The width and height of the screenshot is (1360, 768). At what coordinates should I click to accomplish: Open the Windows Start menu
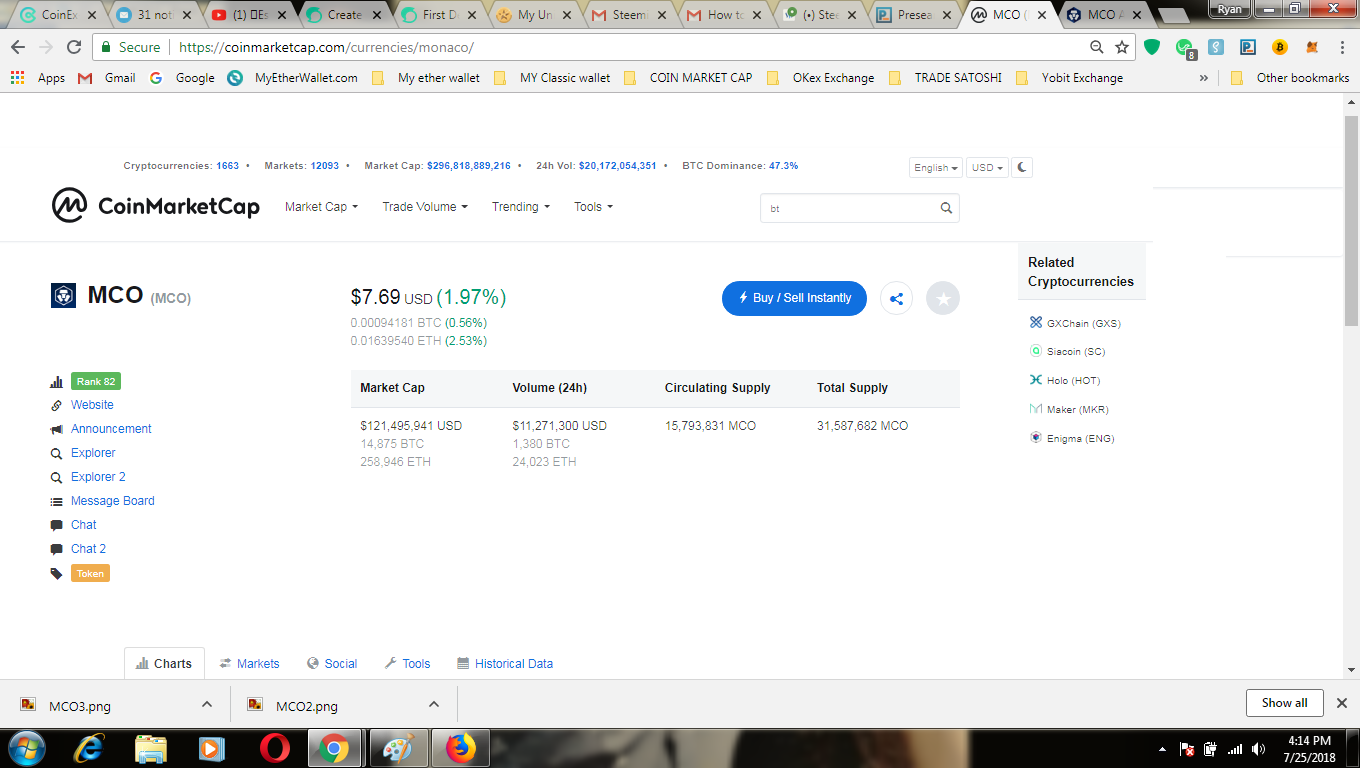[26, 748]
